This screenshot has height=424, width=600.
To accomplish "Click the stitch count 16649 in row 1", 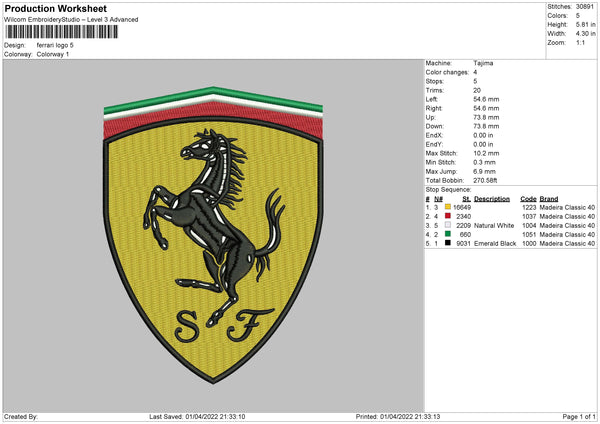I will (462, 207).
